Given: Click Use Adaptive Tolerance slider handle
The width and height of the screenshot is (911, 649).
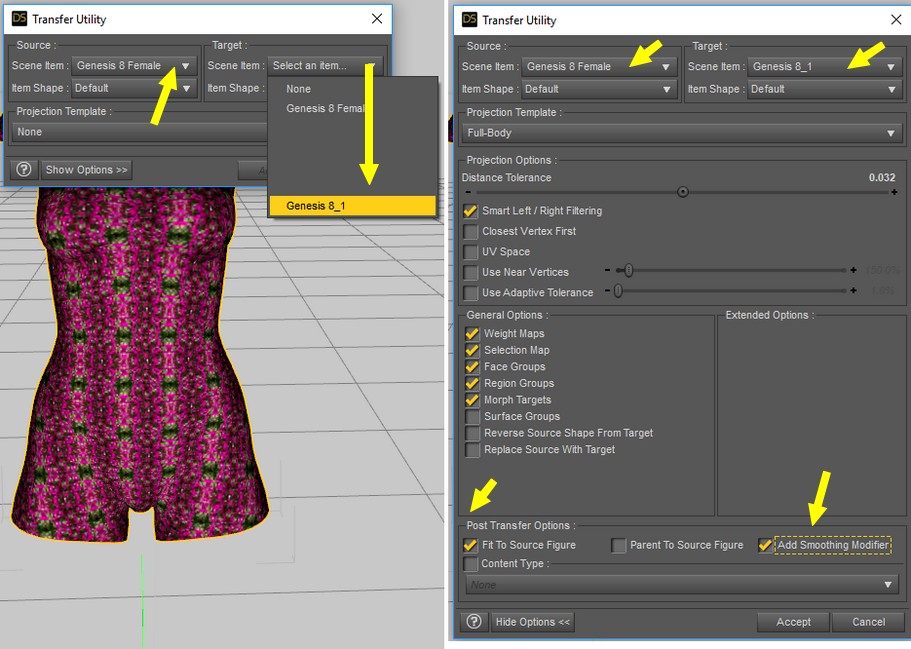Looking at the screenshot, I should [618, 291].
